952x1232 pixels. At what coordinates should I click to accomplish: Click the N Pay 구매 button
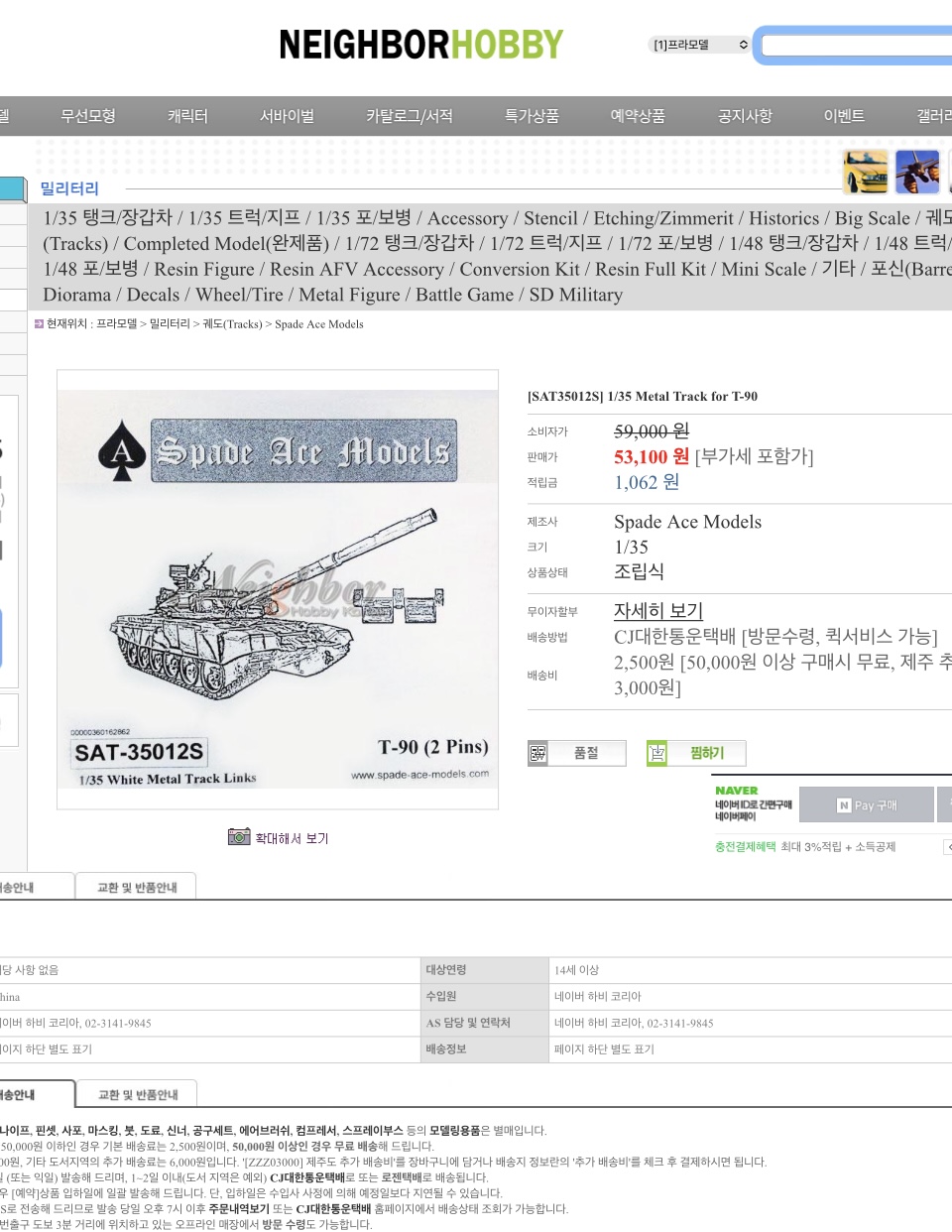[x=866, y=804]
